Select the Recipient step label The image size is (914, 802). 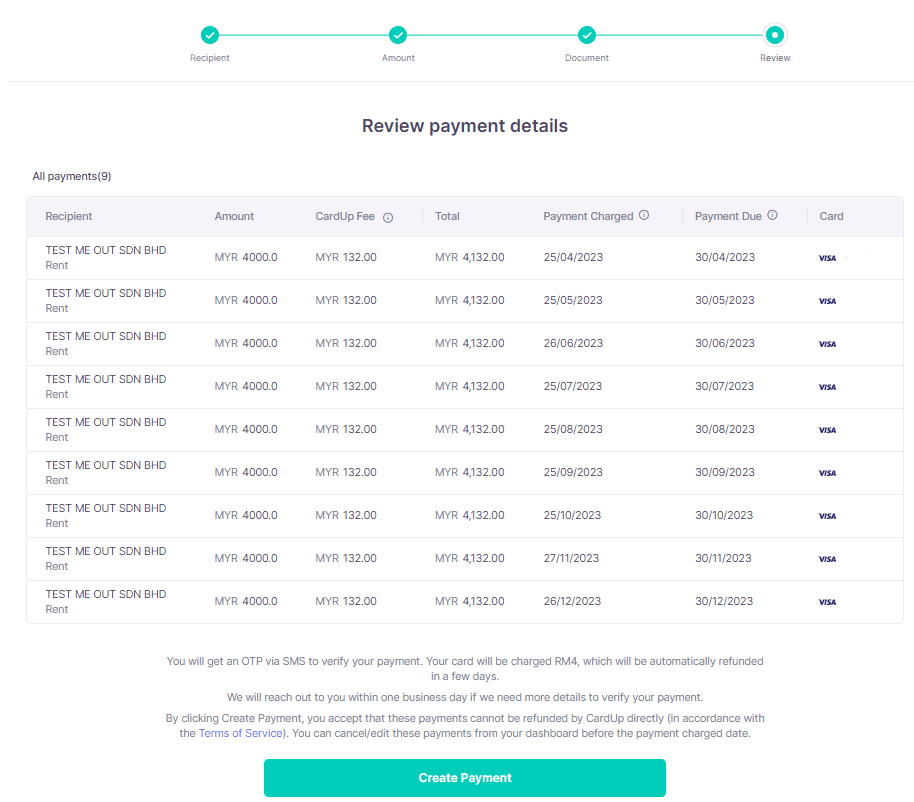[x=209, y=58]
